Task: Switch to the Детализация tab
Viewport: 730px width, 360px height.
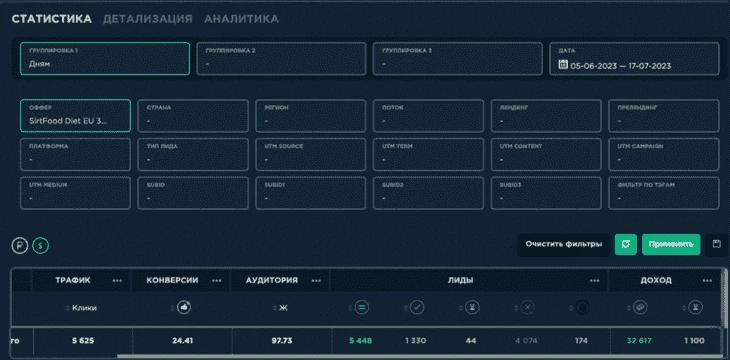Action: pyautogui.click(x=148, y=19)
